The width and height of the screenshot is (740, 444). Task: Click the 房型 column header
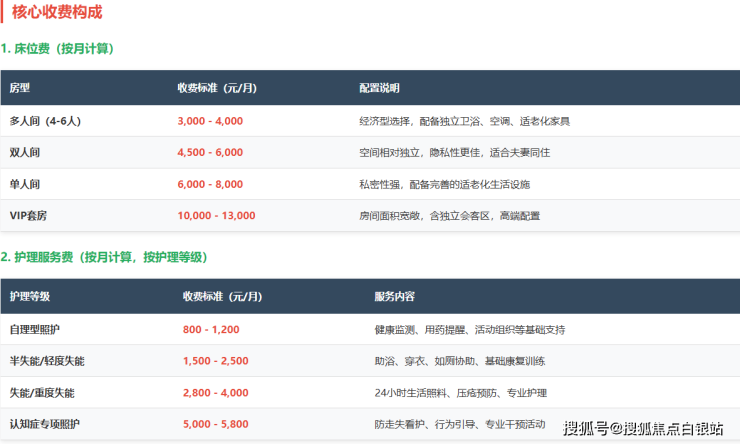(x=20, y=88)
